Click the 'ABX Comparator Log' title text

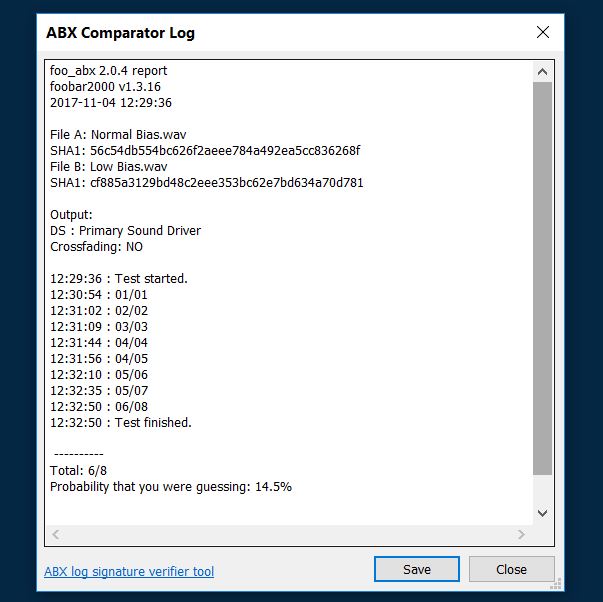coord(120,33)
